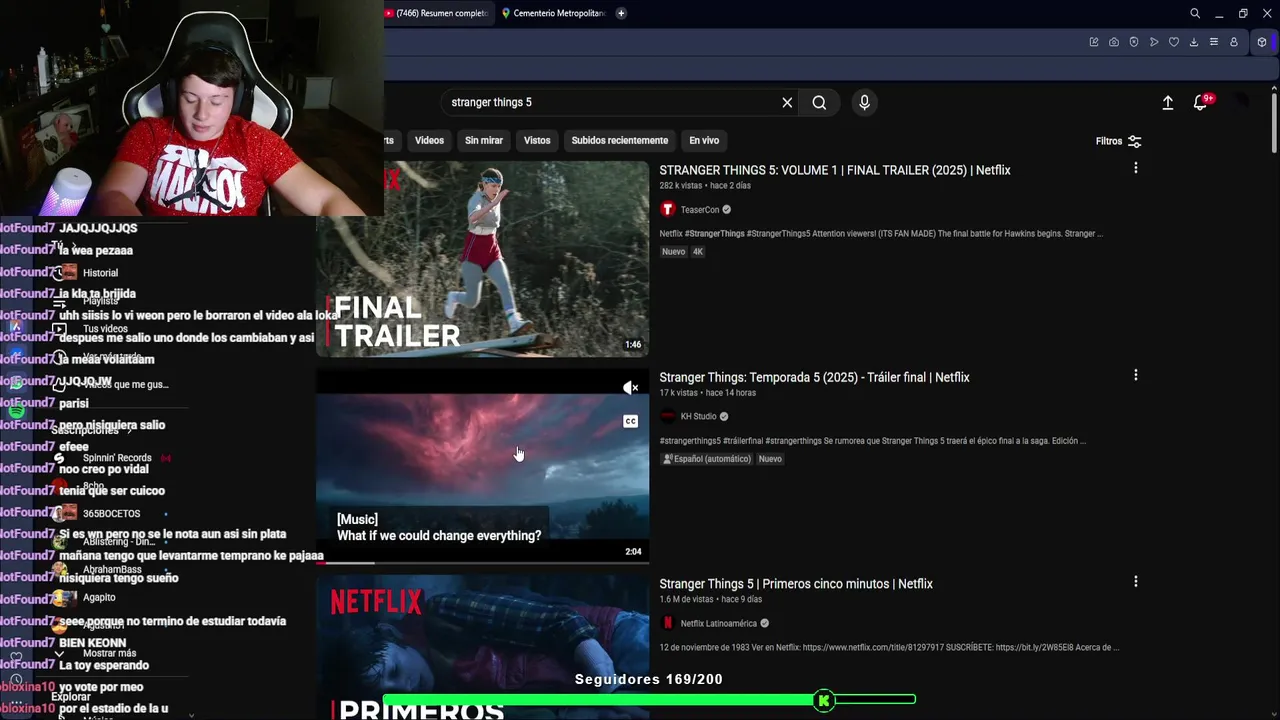Open the browser player (play) icon
This screenshot has width=1280, height=720.
(x=1154, y=42)
